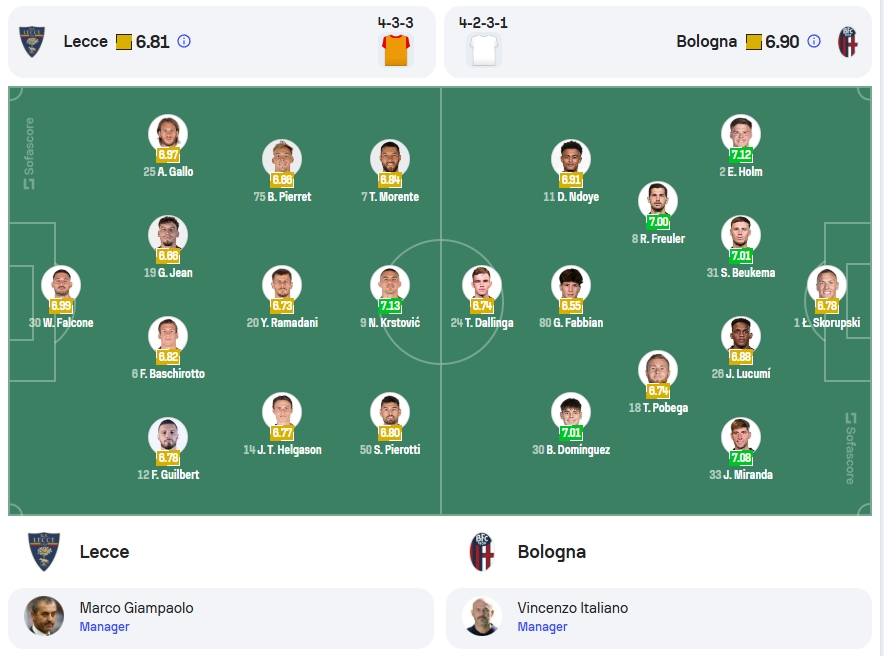Click E. Holm's 7.12 rating badge

(x=741, y=154)
